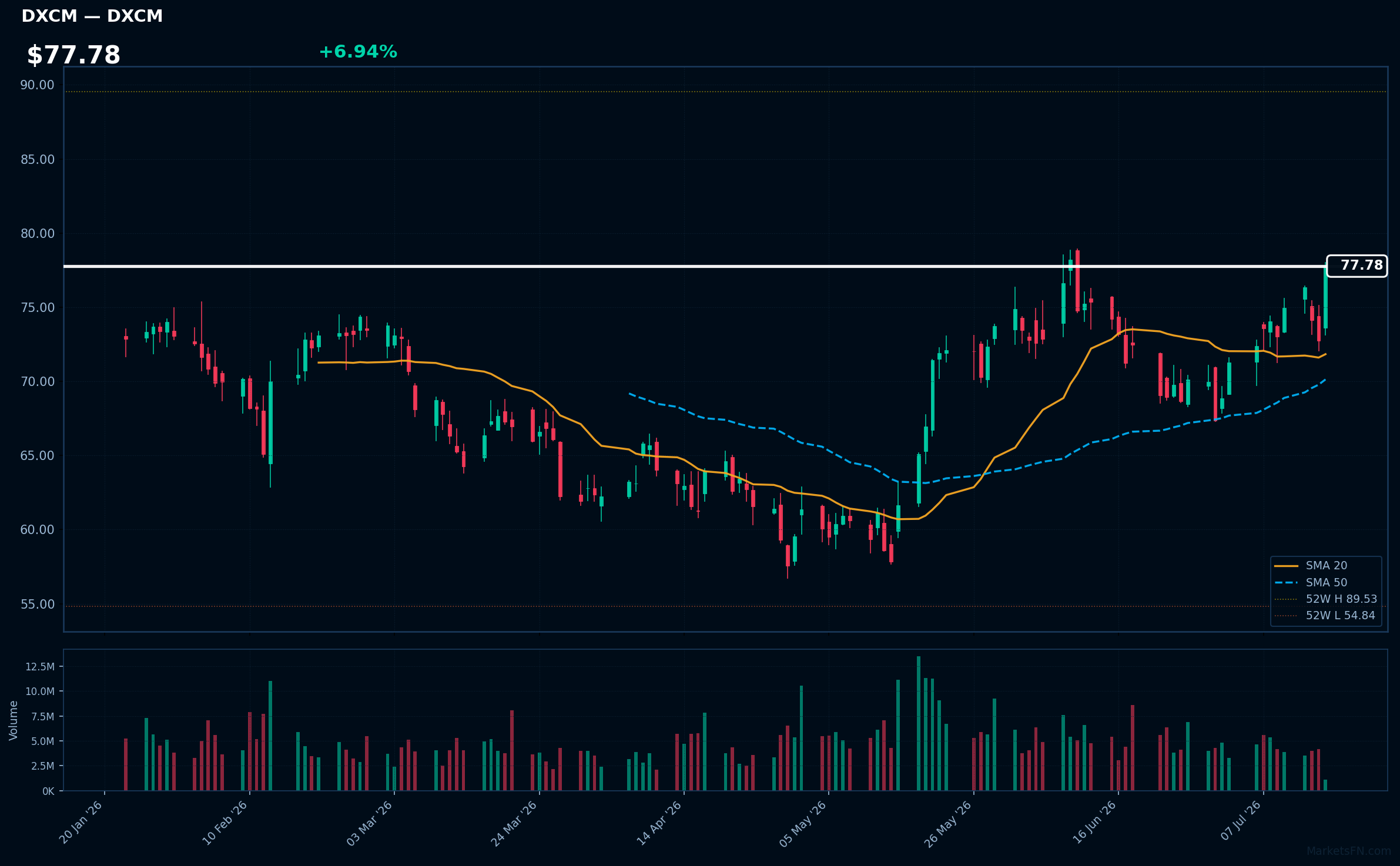Click the 10.0M volume axis label
This screenshot has height=866, width=1400.
click(x=40, y=692)
